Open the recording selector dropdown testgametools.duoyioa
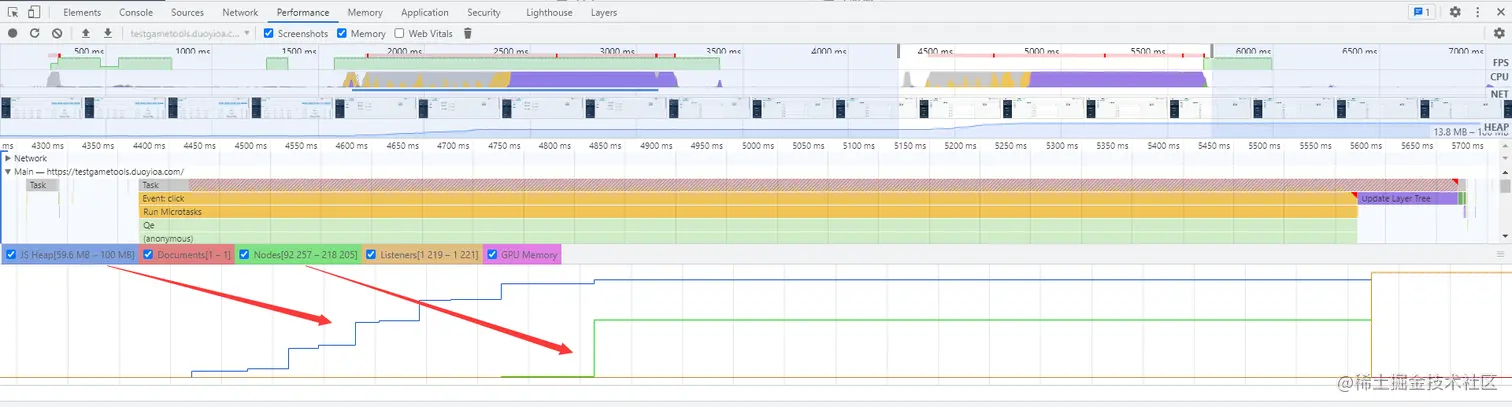The image size is (1512, 407). click(x=190, y=33)
